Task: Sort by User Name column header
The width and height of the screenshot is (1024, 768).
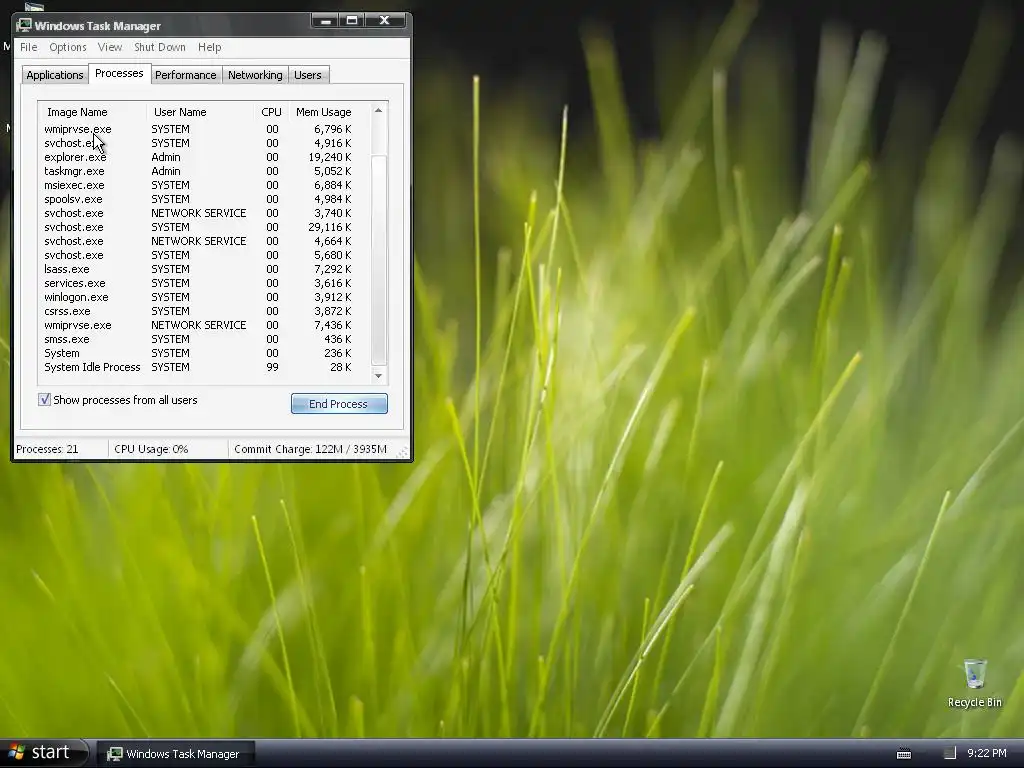Action: pyautogui.click(x=200, y=112)
